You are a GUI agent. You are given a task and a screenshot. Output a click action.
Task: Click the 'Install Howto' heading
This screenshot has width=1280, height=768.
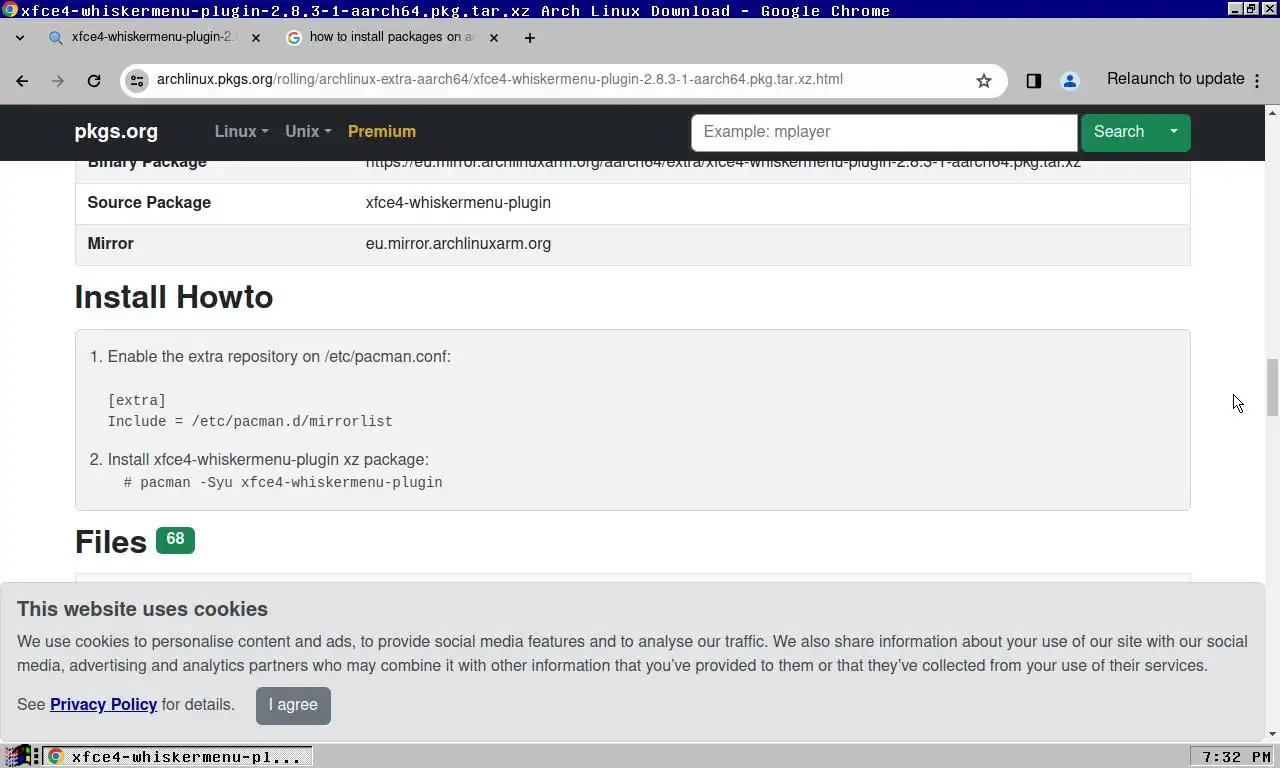(x=174, y=297)
